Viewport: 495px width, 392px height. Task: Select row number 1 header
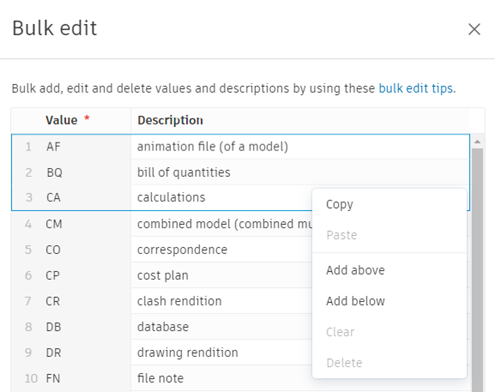[x=28, y=147]
